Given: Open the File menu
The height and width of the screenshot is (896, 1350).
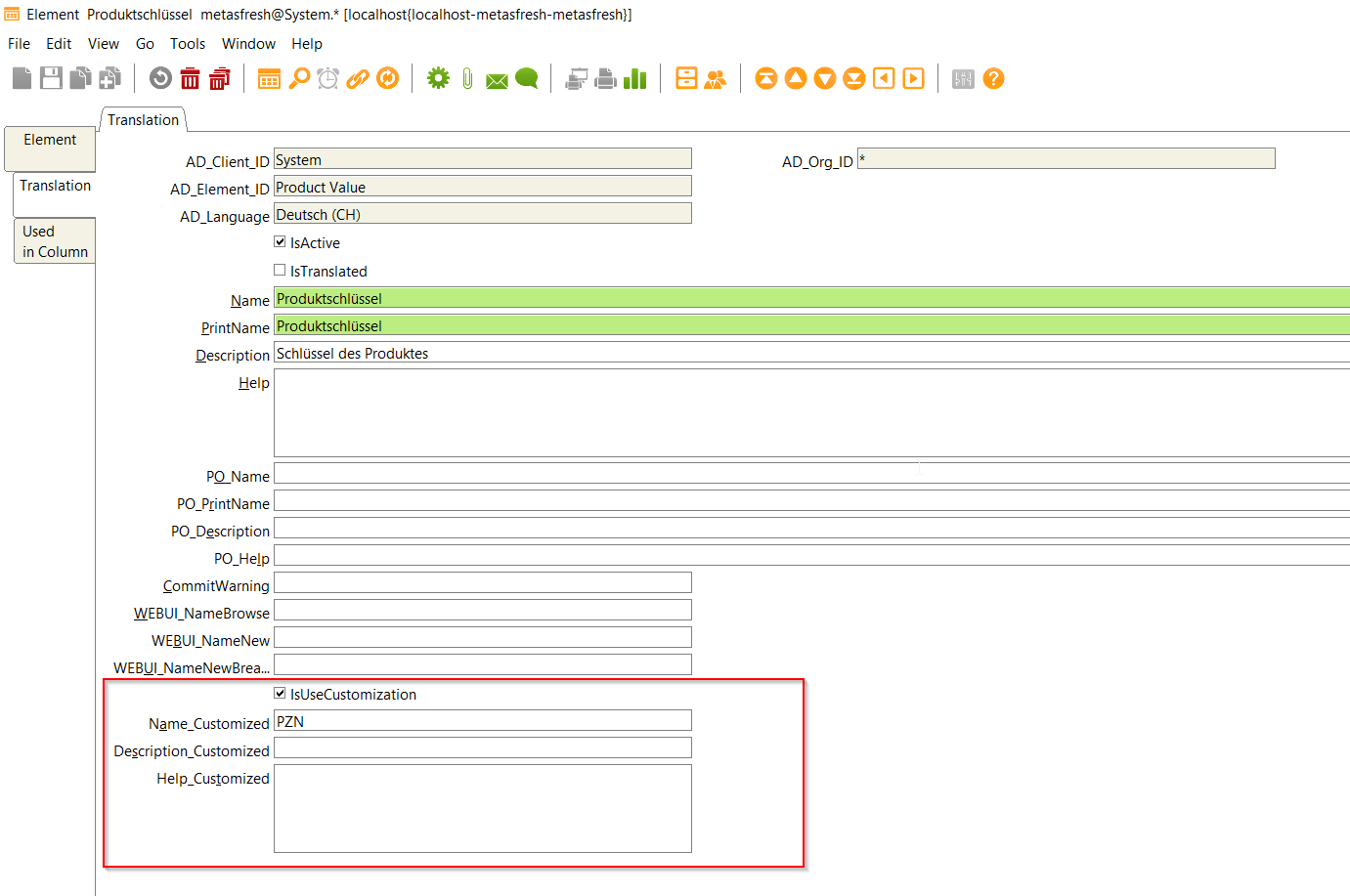Looking at the screenshot, I should [x=19, y=44].
